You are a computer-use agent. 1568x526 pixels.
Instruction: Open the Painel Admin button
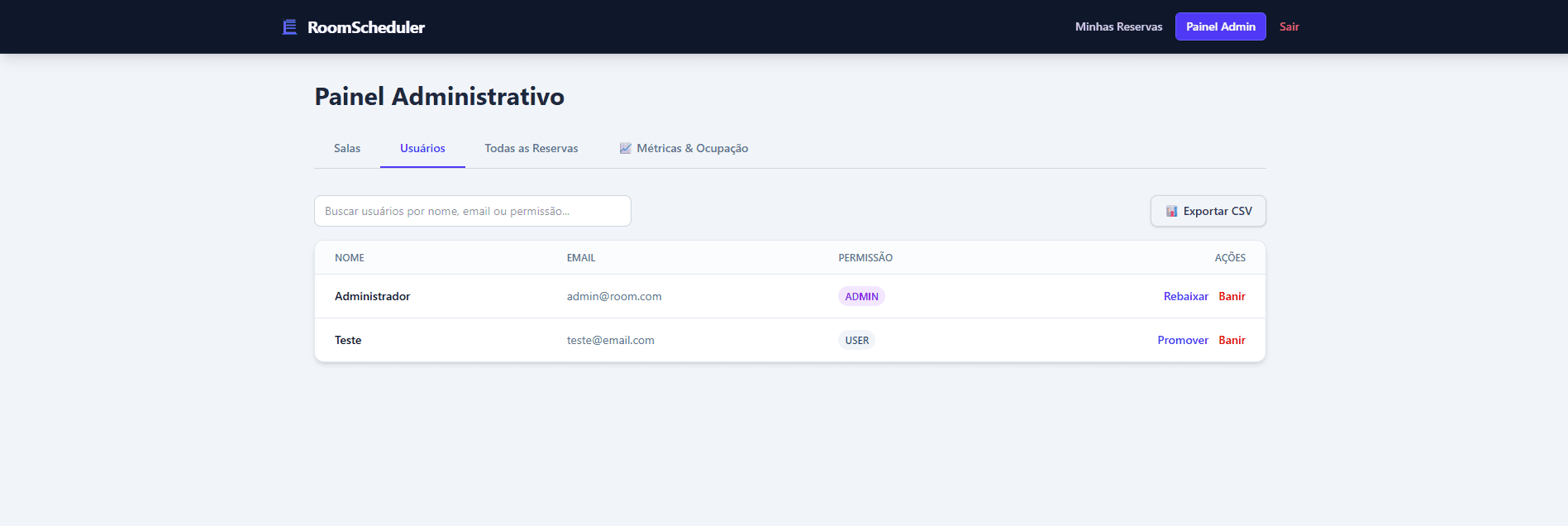tap(1221, 26)
